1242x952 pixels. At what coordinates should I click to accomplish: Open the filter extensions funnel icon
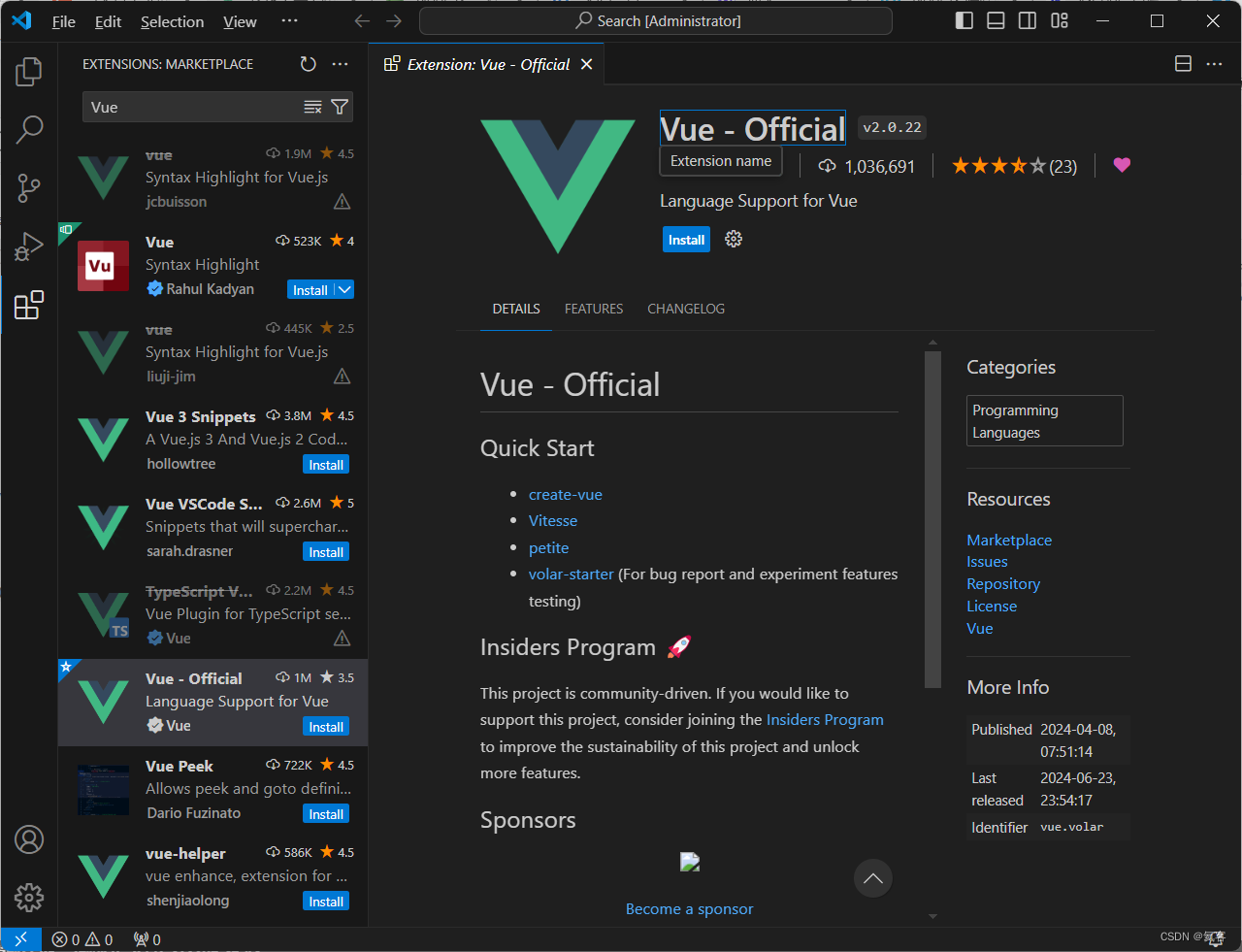340,107
